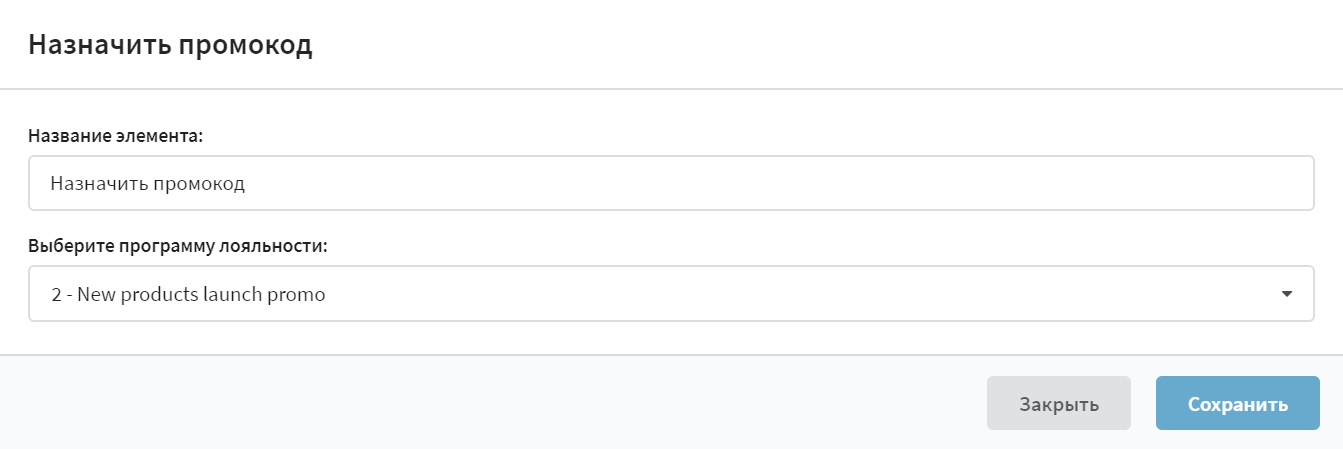Viewport: 1343px width, 449px height.
Task: Open the loyalty program combo box
Action: 671,294
